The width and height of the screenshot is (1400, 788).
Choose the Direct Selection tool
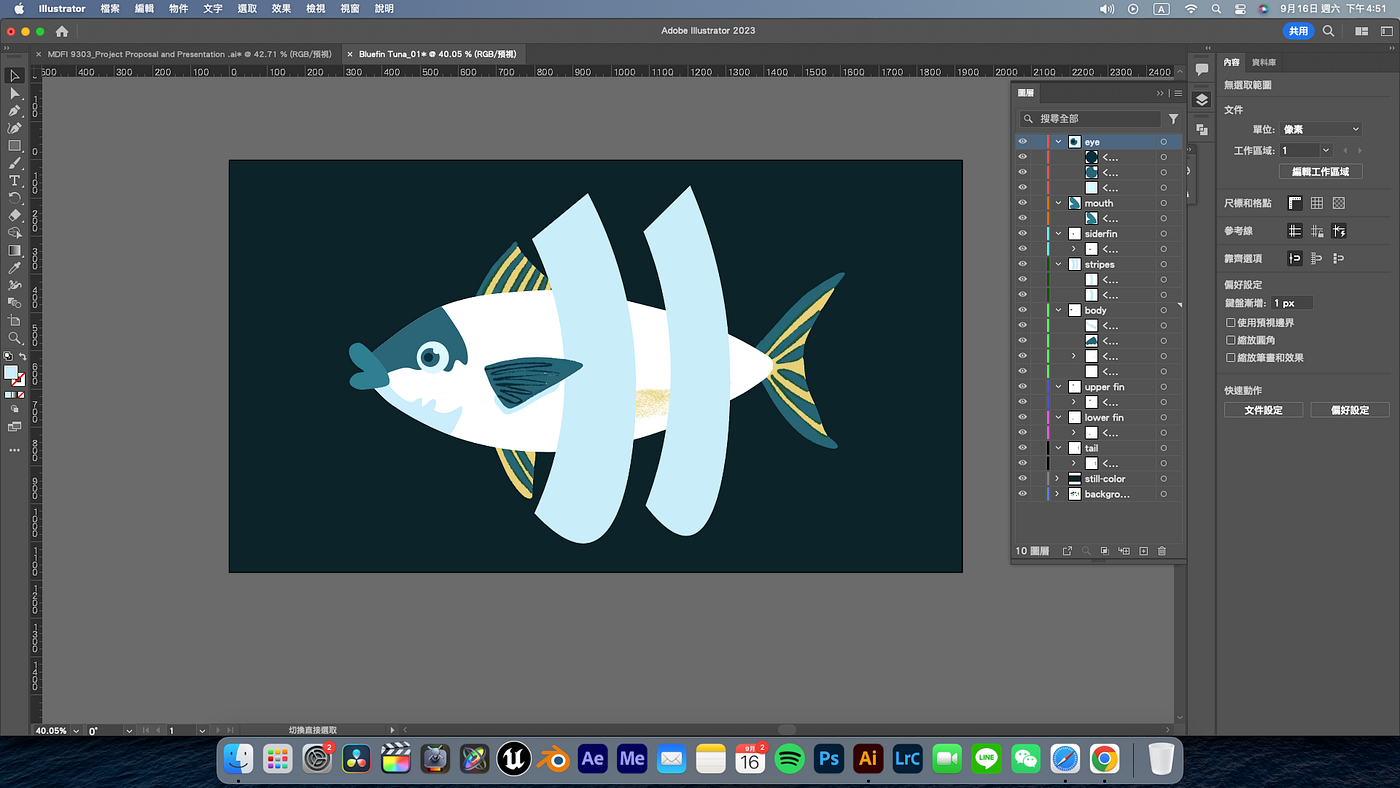click(x=14, y=93)
